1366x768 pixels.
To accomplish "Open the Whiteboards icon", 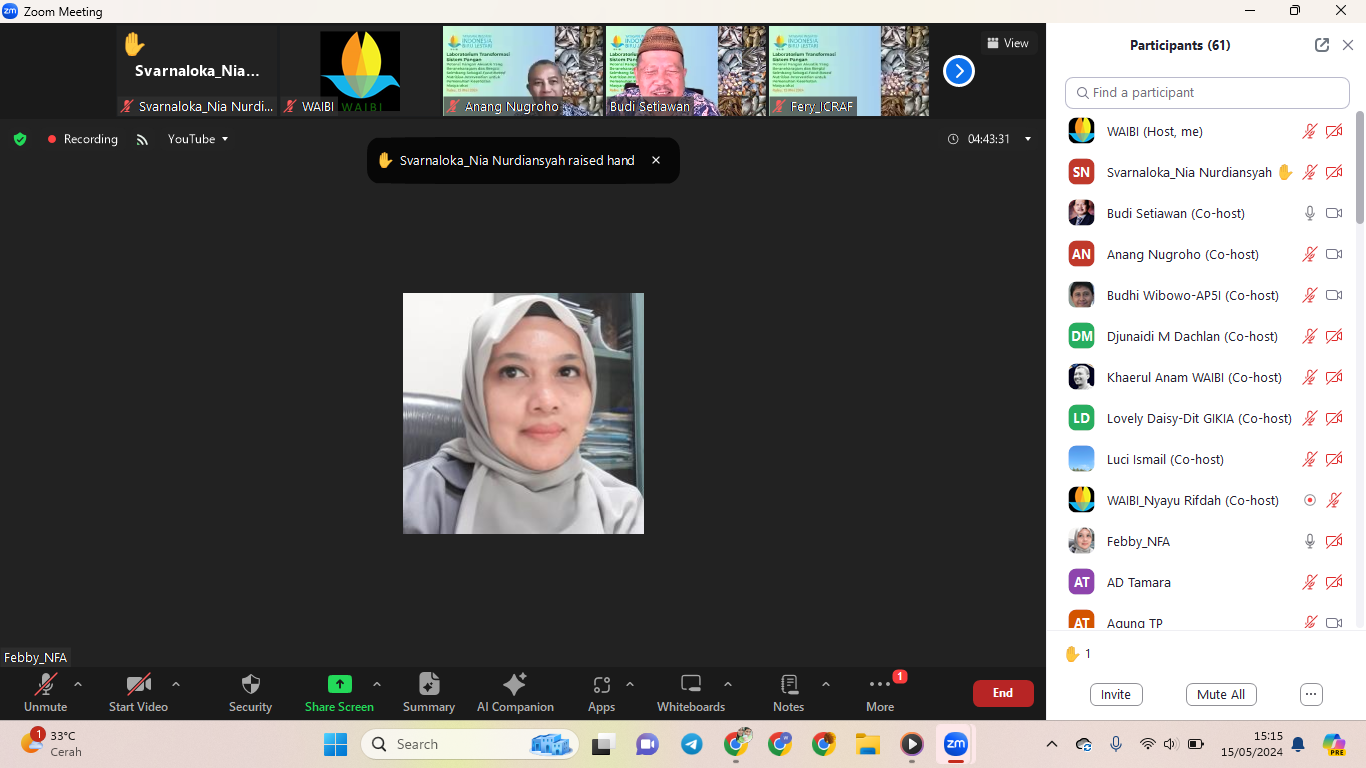I will pyautogui.click(x=690, y=685).
